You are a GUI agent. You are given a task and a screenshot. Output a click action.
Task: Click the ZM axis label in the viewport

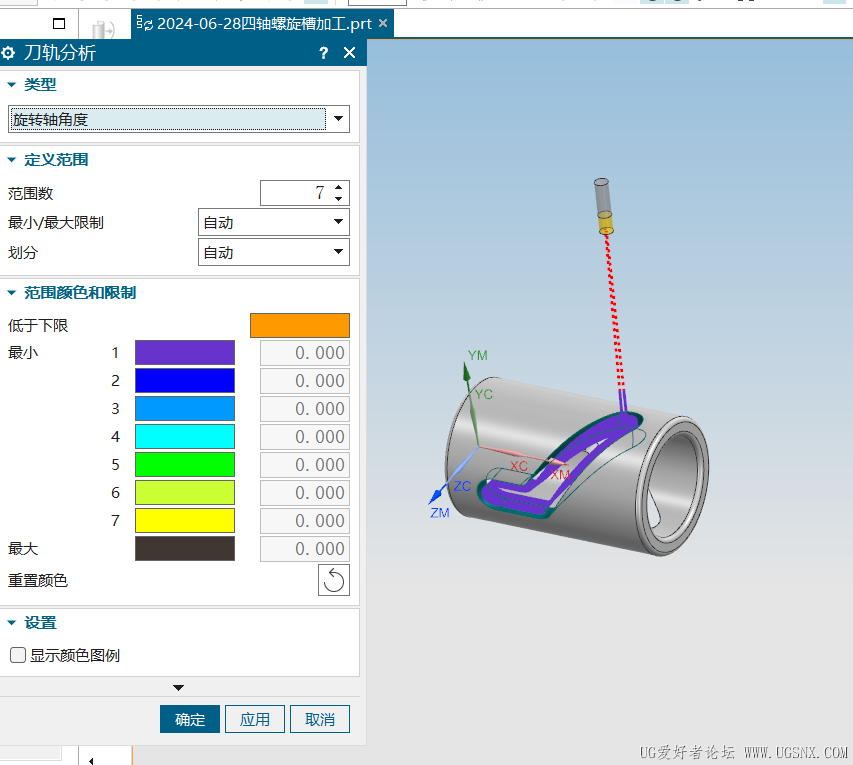click(440, 513)
